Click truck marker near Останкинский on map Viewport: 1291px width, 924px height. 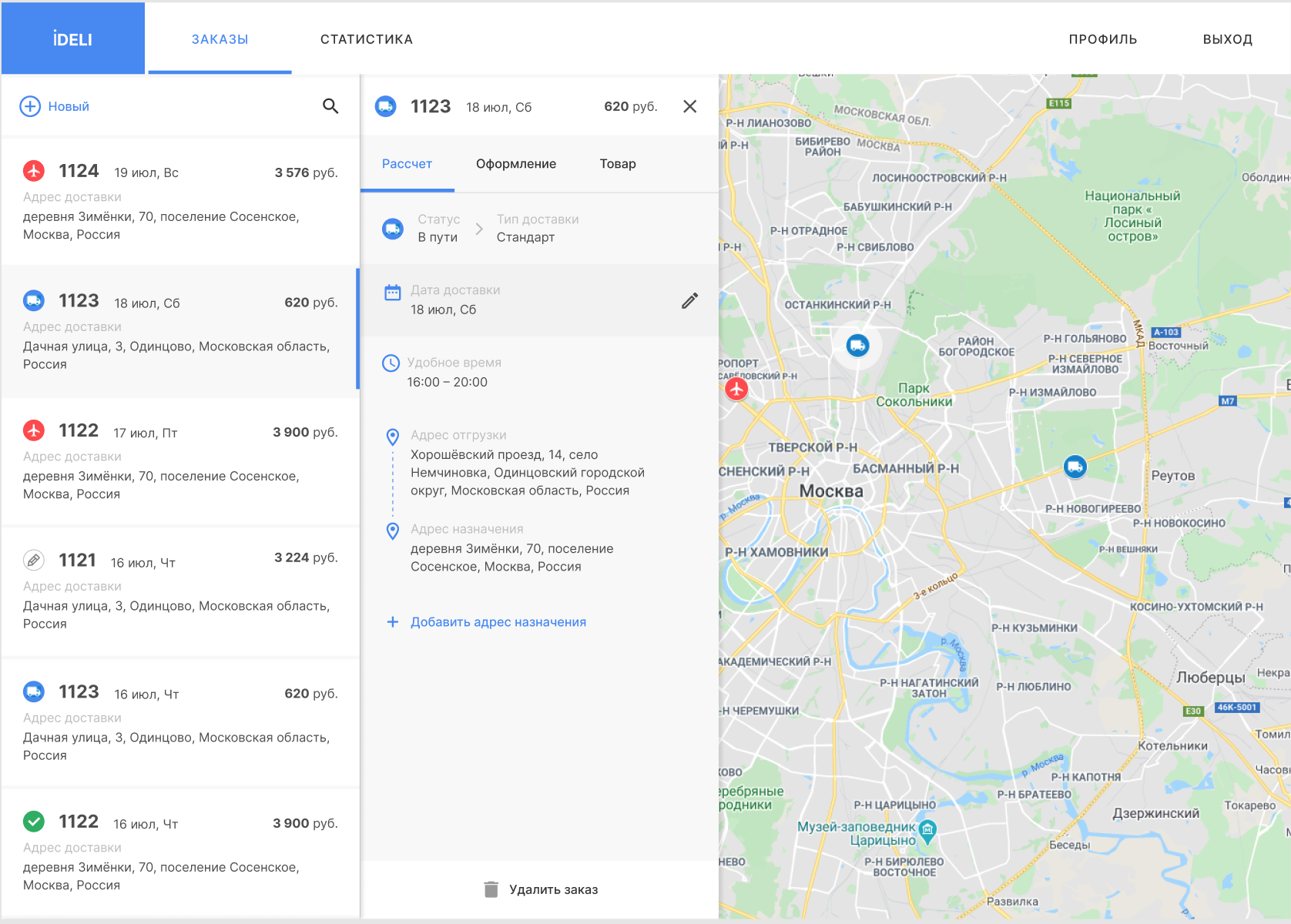point(857,345)
